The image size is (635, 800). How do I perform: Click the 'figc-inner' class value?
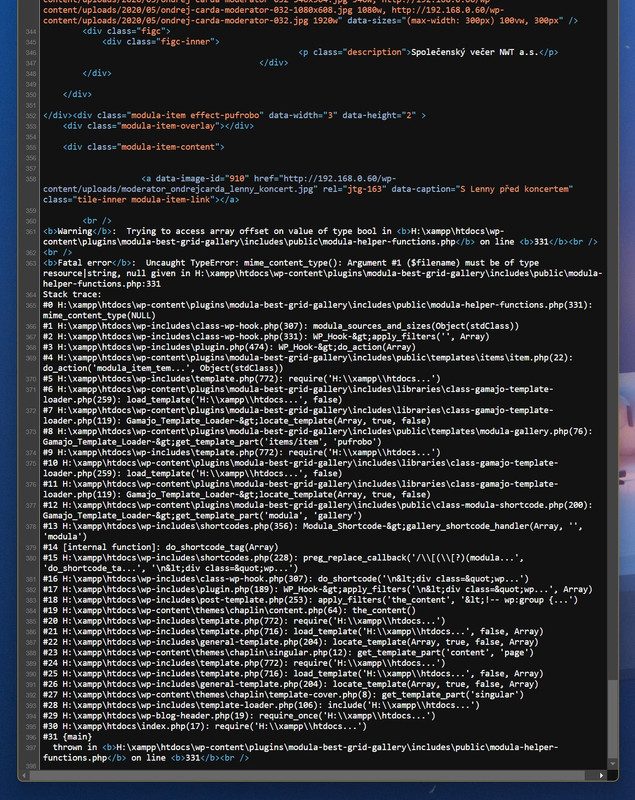(x=188, y=42)
